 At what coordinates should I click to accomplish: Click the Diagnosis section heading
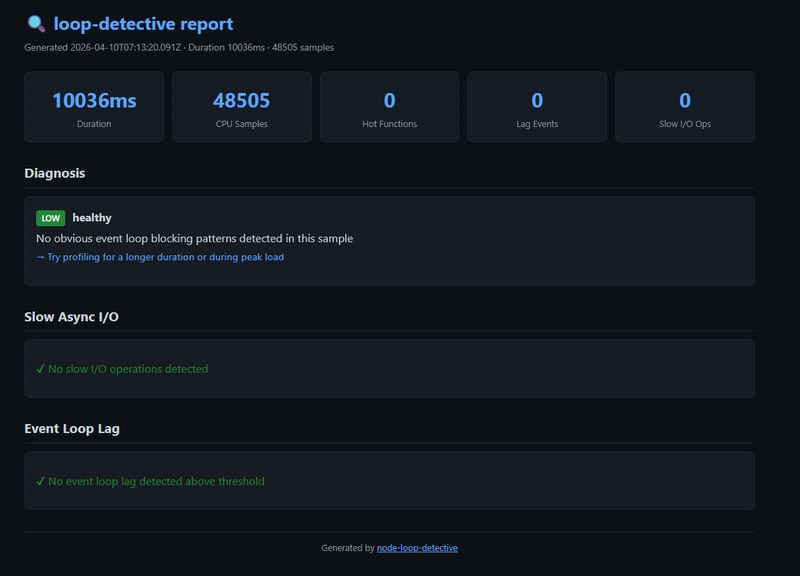(x=55, y=173)
